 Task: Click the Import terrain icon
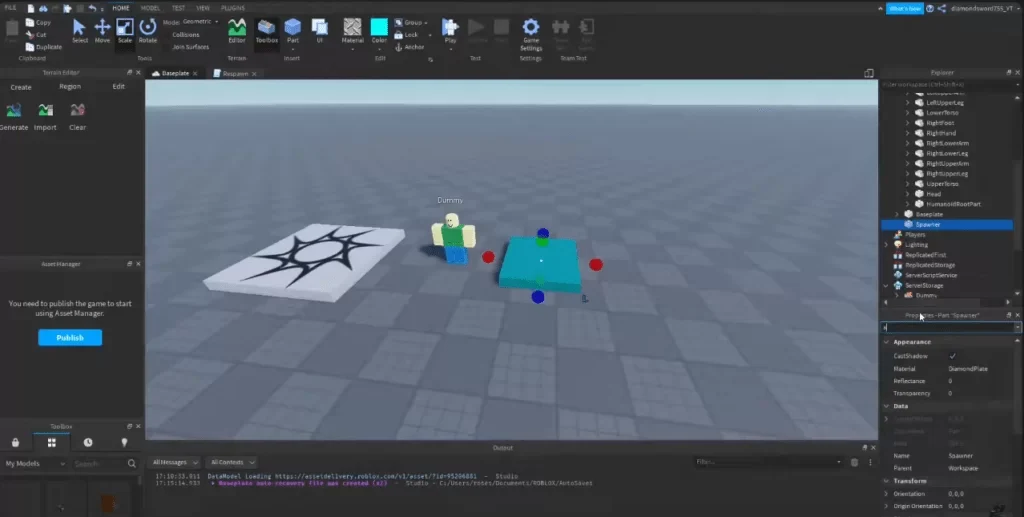[45, 110]
